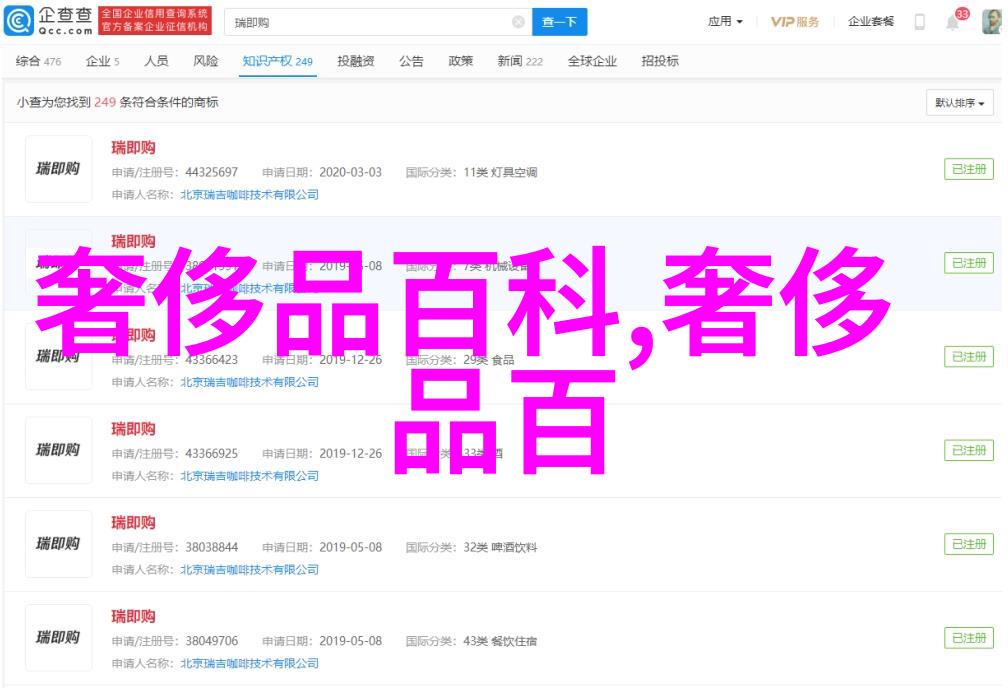Screen dimensions: 1008x692
Task: Switch to the 新闻 222 tab
Action: (x=520, y=61)
